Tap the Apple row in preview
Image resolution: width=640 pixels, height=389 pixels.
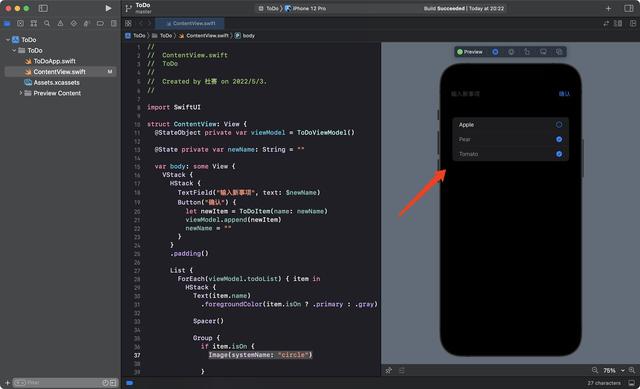[510, 124]
